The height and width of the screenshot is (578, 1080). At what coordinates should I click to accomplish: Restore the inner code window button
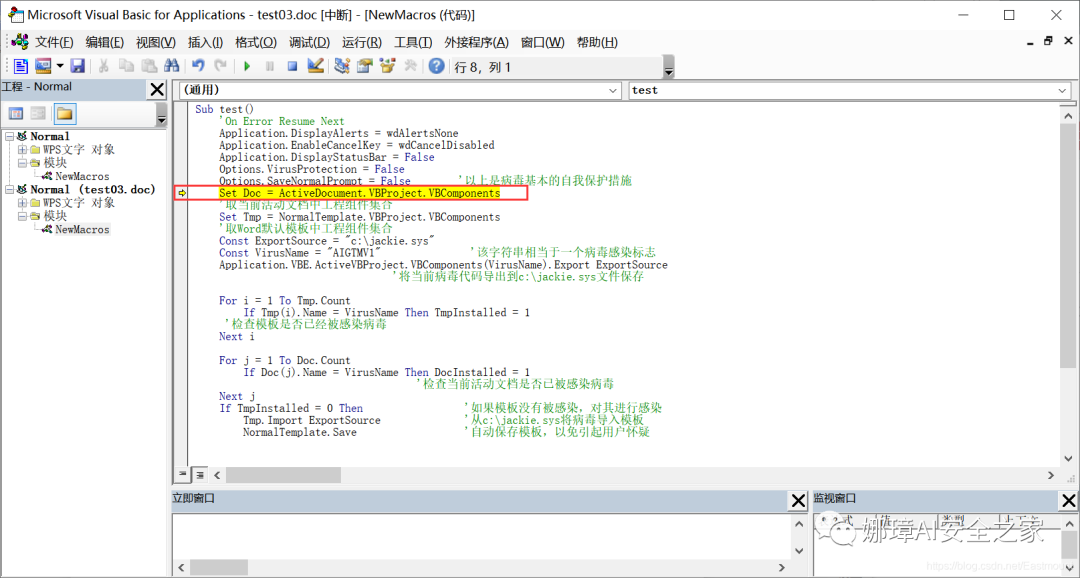(1048, 41)
